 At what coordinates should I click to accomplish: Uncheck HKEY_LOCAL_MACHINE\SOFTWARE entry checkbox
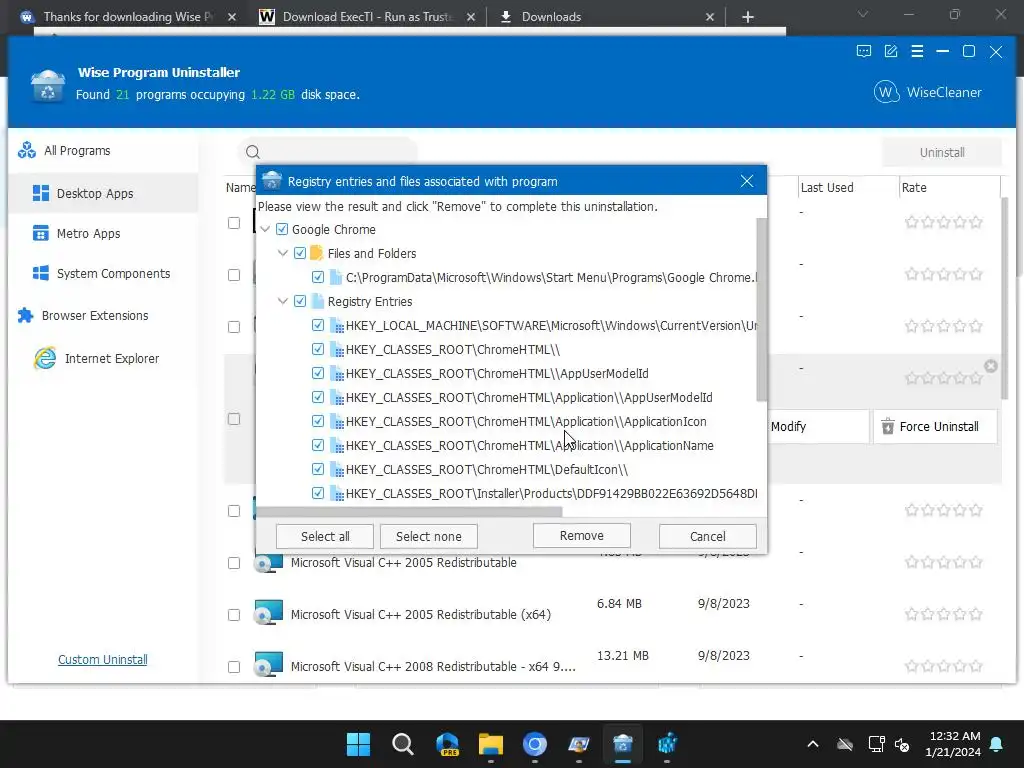pyautogui.click(x=317, y=325)
